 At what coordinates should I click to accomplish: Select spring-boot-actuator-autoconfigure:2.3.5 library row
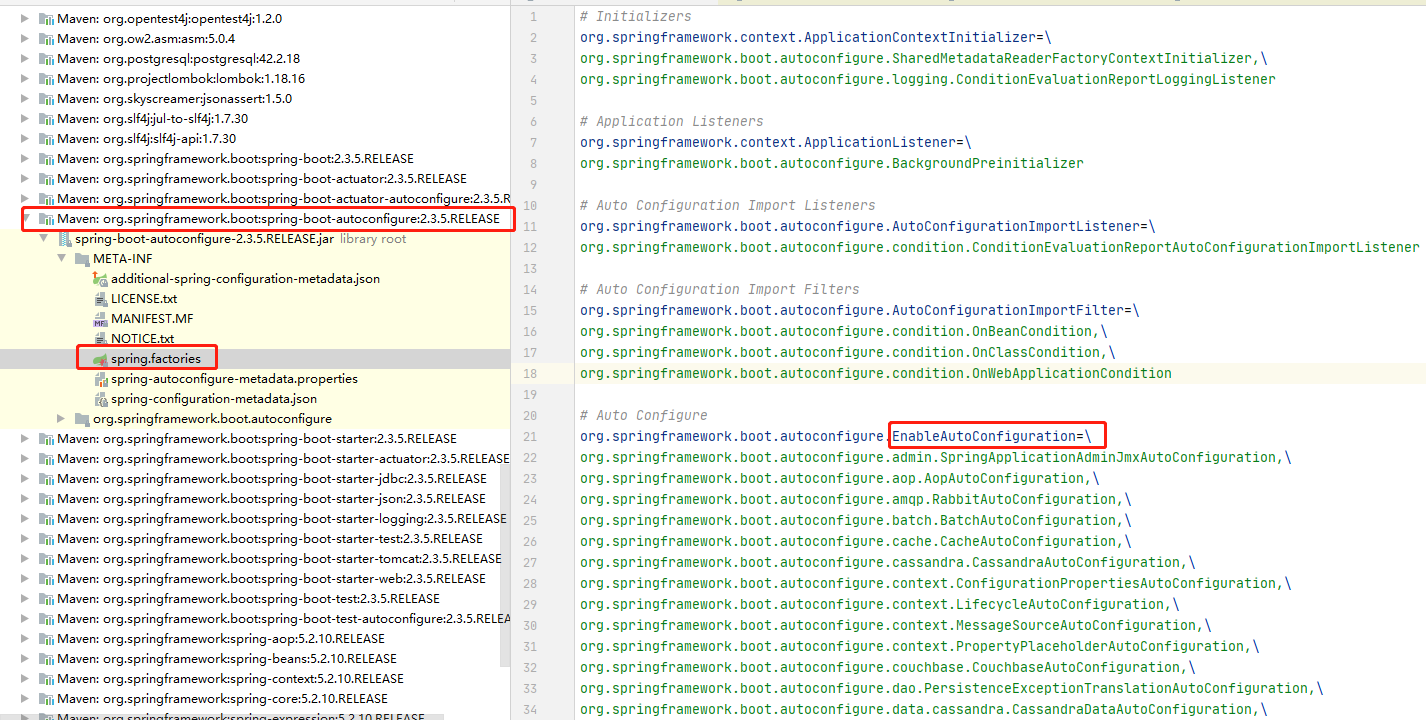coord(255,199)
